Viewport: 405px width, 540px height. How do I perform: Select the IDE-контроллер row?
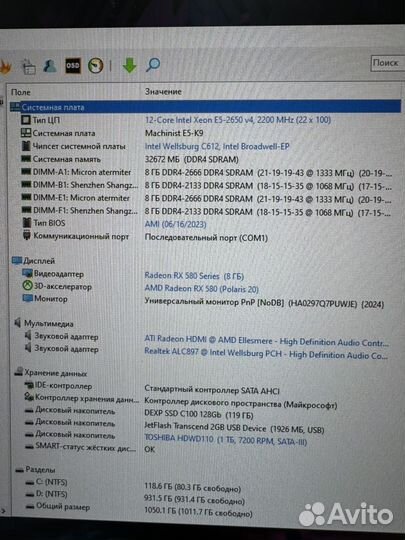(58, 386)
